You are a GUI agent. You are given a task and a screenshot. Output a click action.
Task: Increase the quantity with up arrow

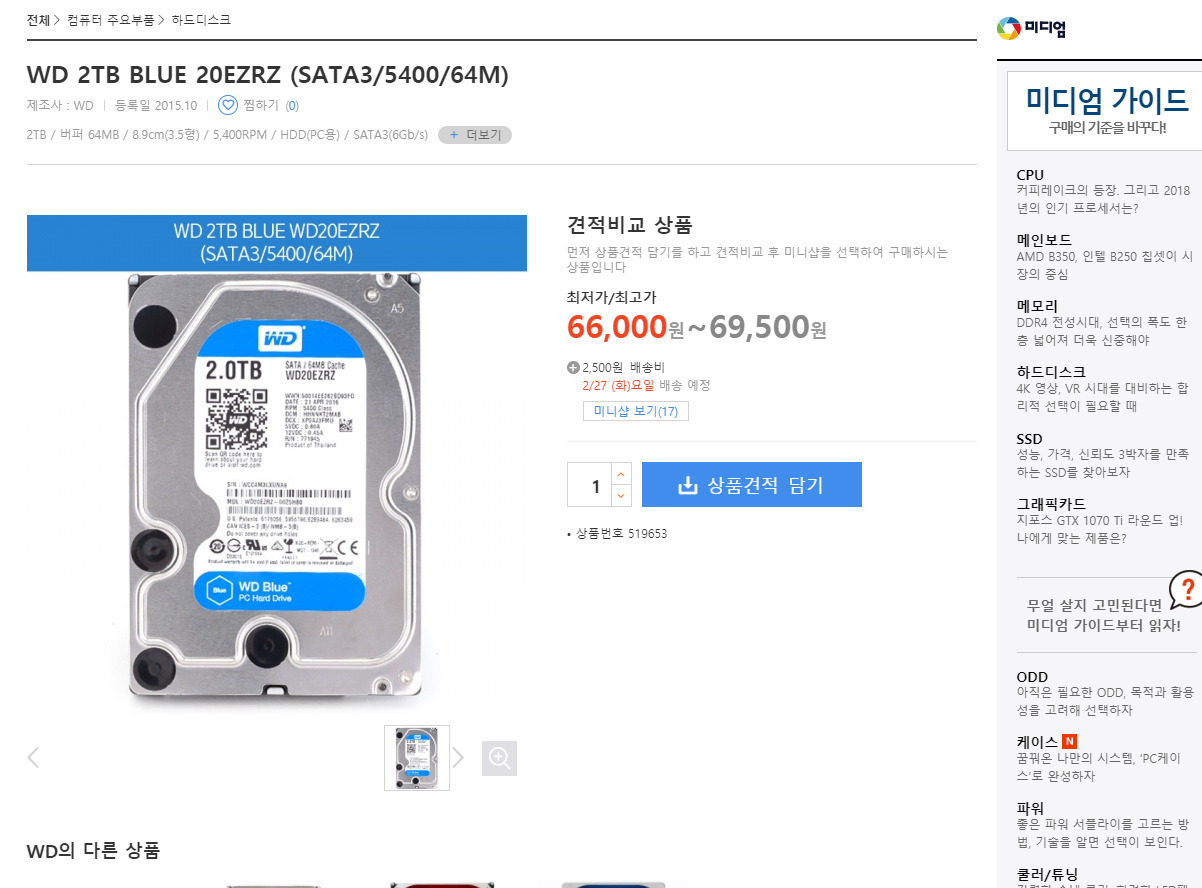[621, 474]
